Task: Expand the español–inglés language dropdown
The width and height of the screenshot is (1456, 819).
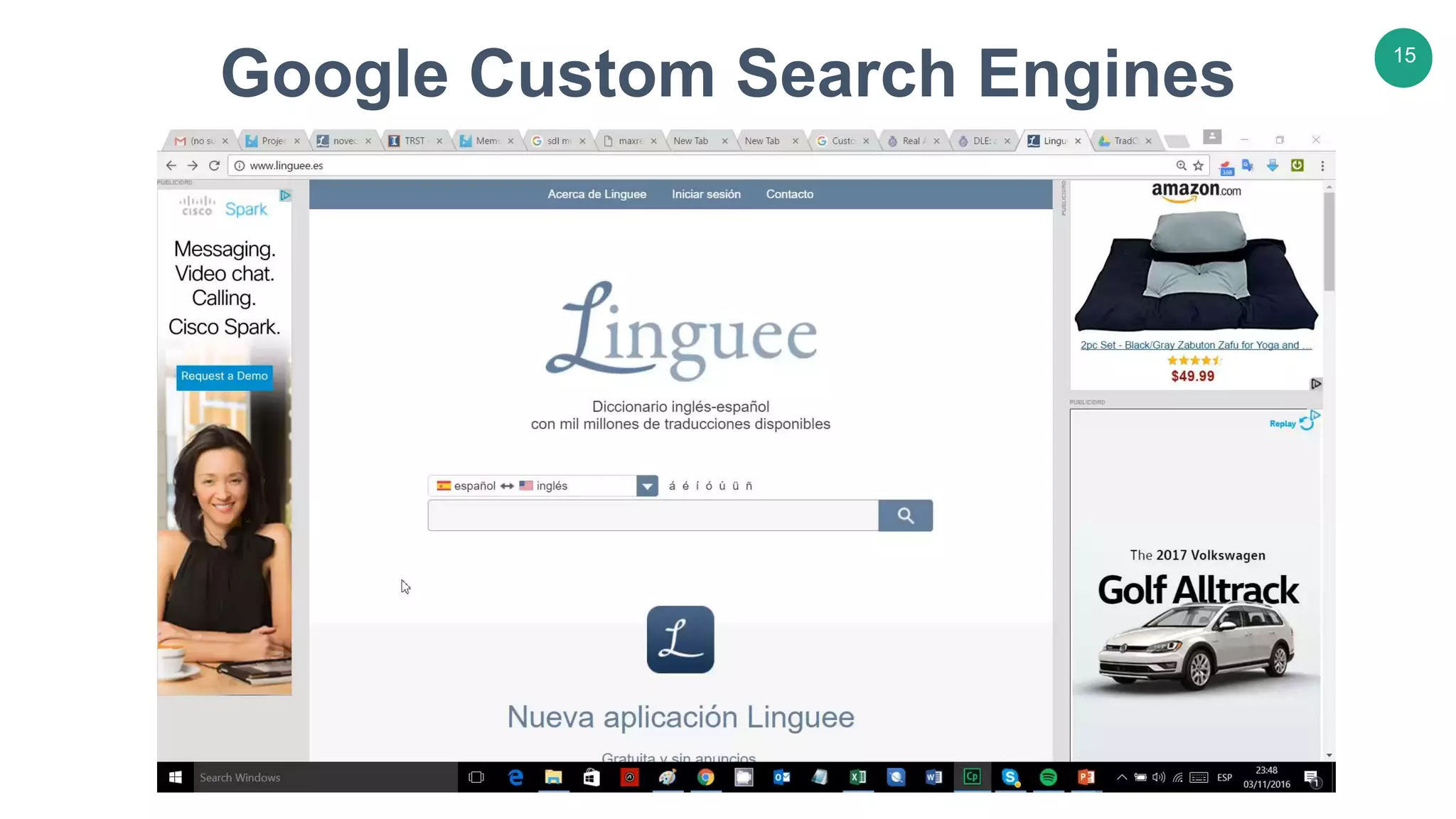Action: point(647,486)
